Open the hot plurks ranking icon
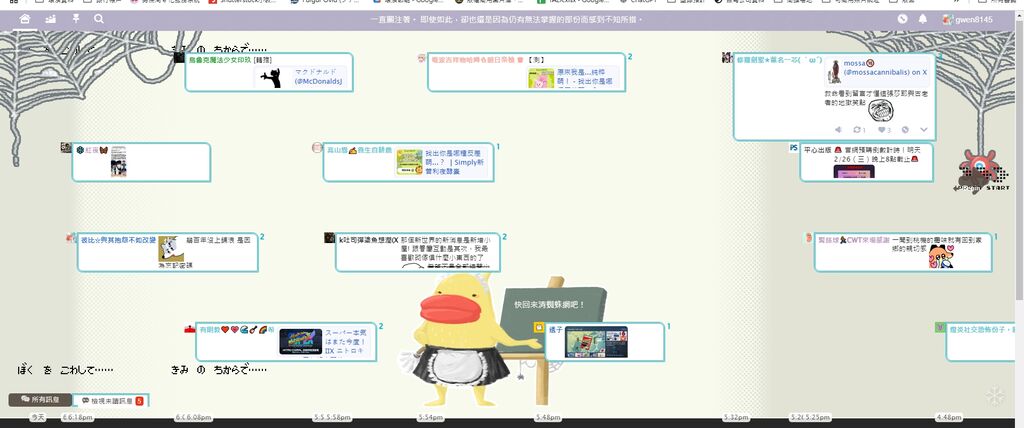This screenshot has height=428, width=1024. click(50, 20)
